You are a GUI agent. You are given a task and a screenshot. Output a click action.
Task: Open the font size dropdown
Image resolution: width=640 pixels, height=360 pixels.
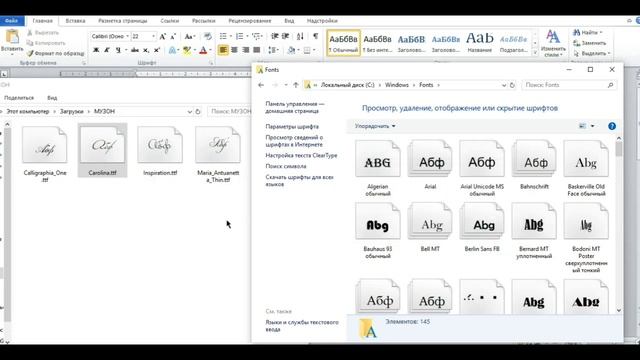pyautogui.click(x=153, y=36)
